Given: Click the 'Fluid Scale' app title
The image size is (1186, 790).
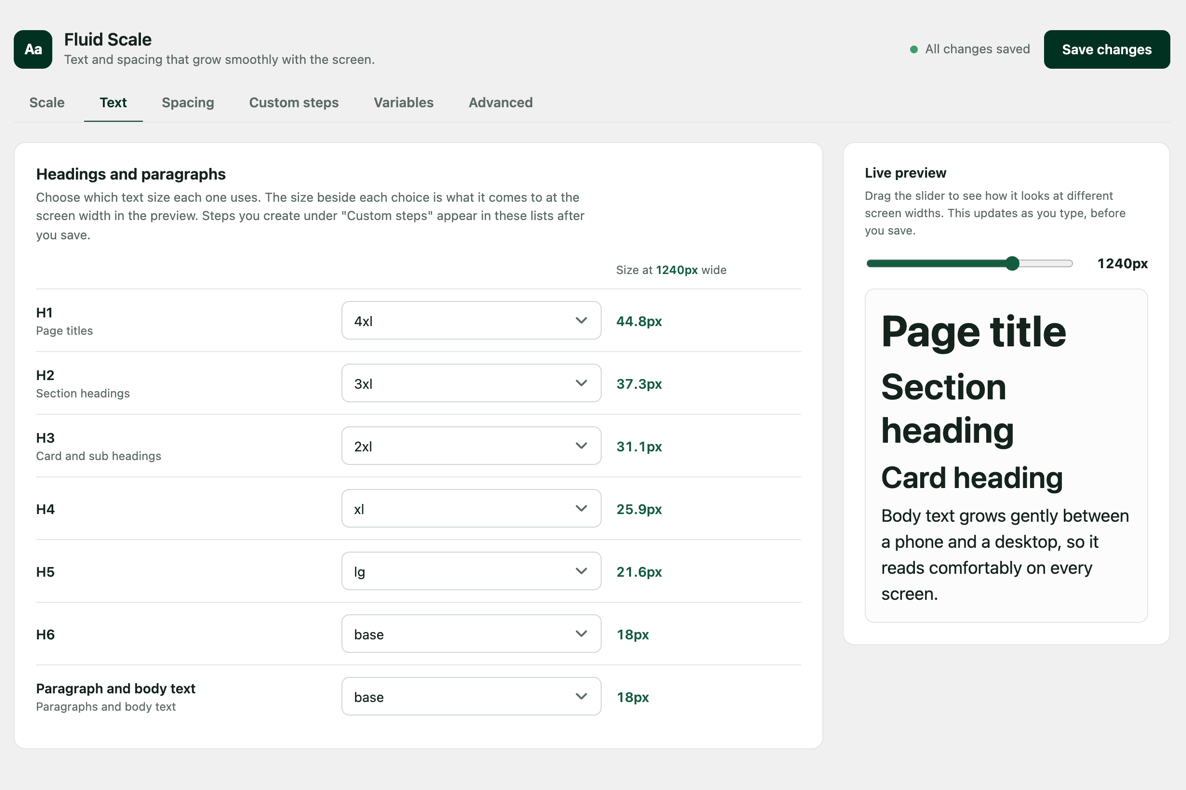Looking at the screenshot, I should pyautogui.click(x=107, y=39).
